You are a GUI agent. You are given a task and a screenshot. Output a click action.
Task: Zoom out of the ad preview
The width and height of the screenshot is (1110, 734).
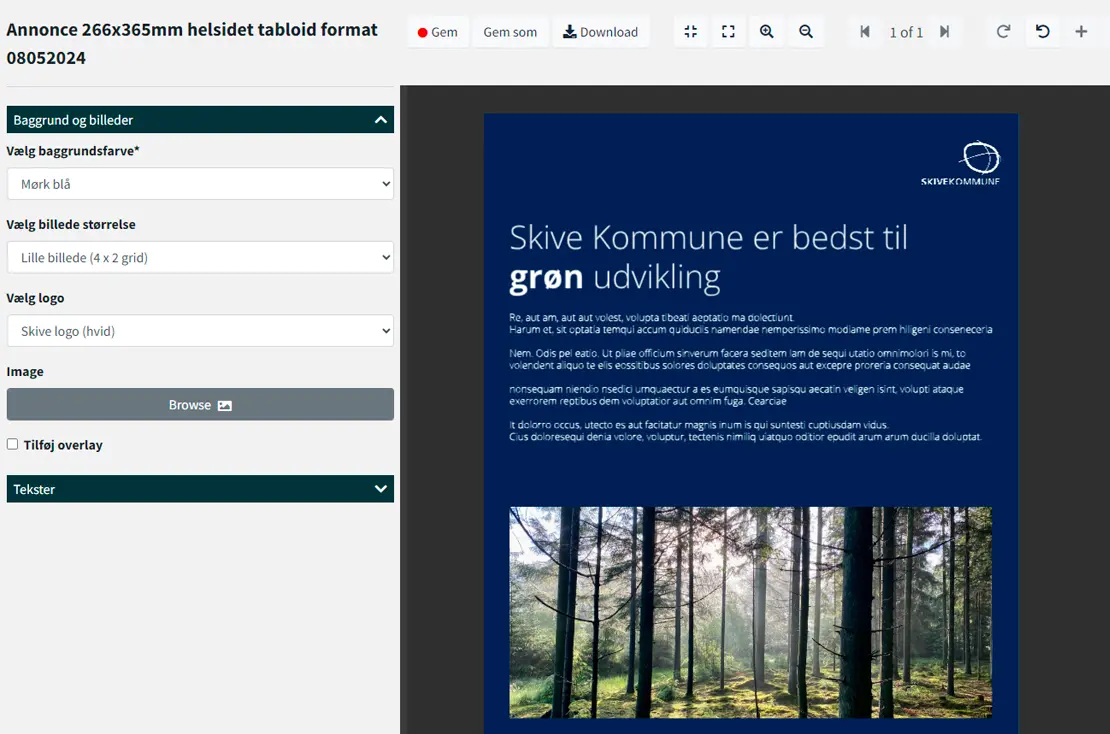click(806, 31)
